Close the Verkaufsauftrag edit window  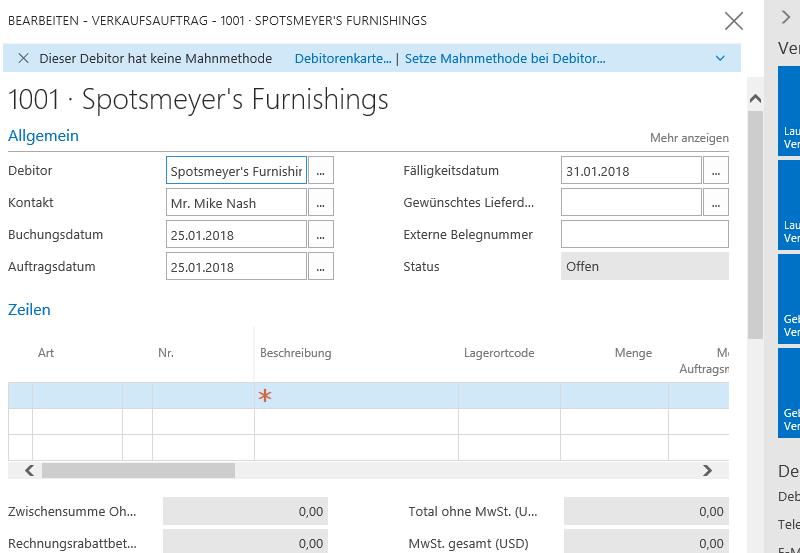[x=734, y=21]
